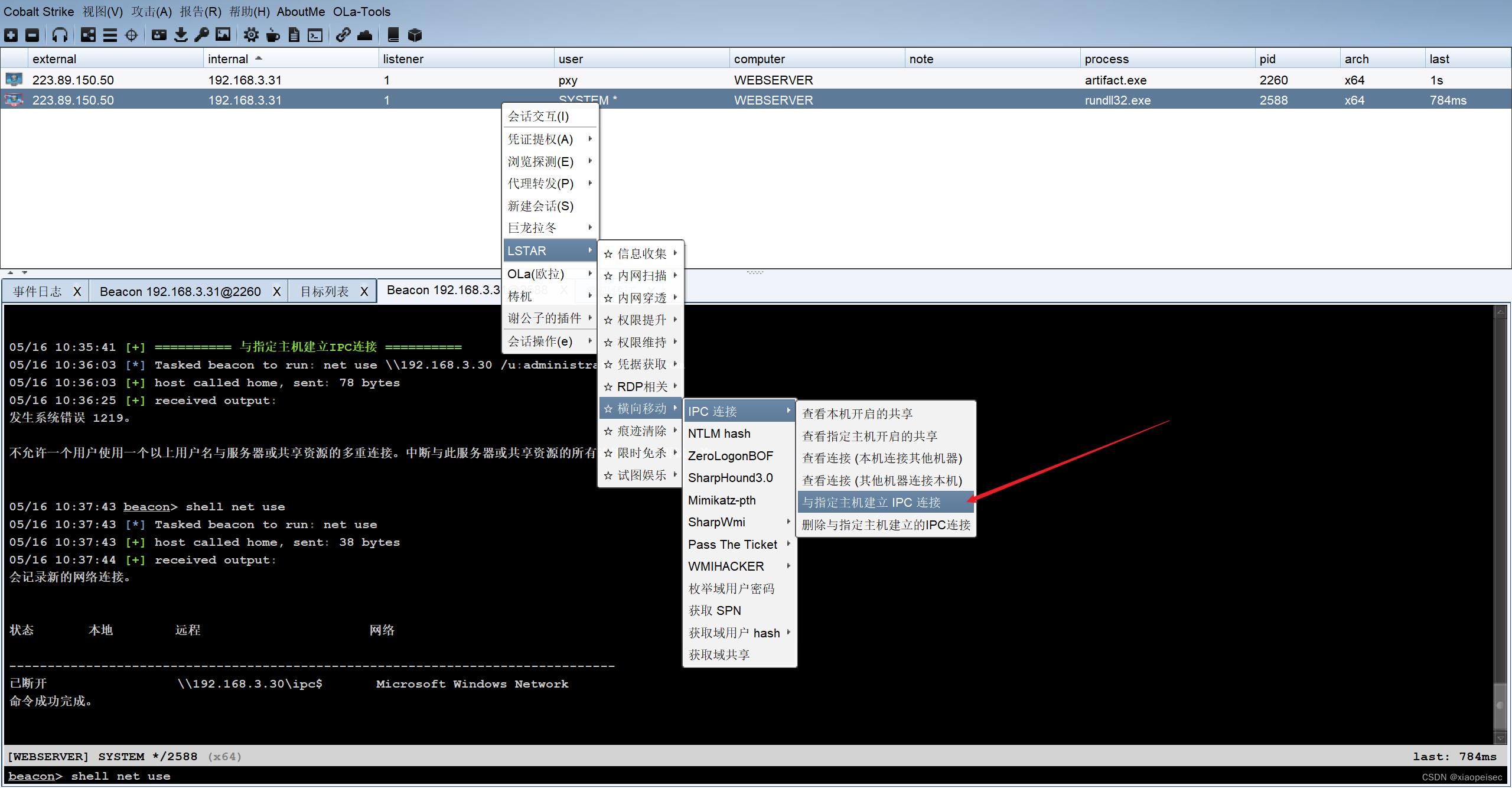Screen dimensions: 1512x788
Task: Select 与指定主机建立 IPC 连接 menu entry
Action: [x=884, y=503]
